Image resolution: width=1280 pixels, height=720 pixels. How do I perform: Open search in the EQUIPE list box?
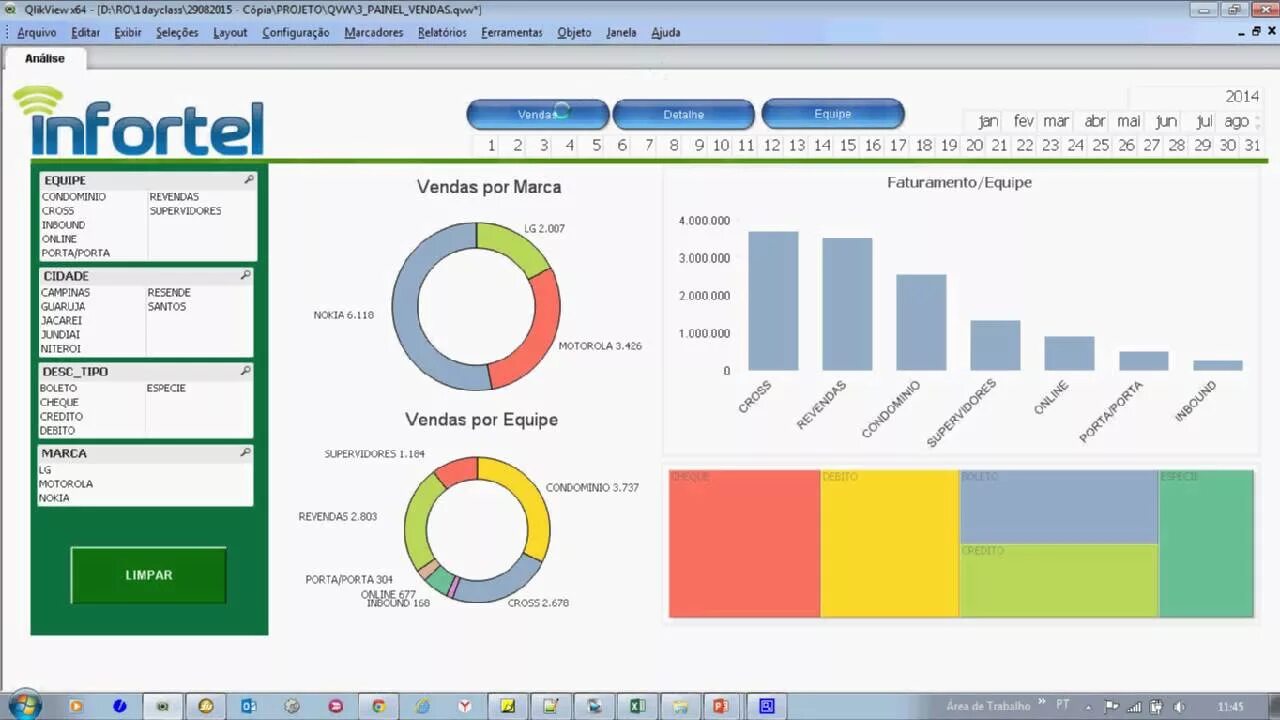click(249, 180)
